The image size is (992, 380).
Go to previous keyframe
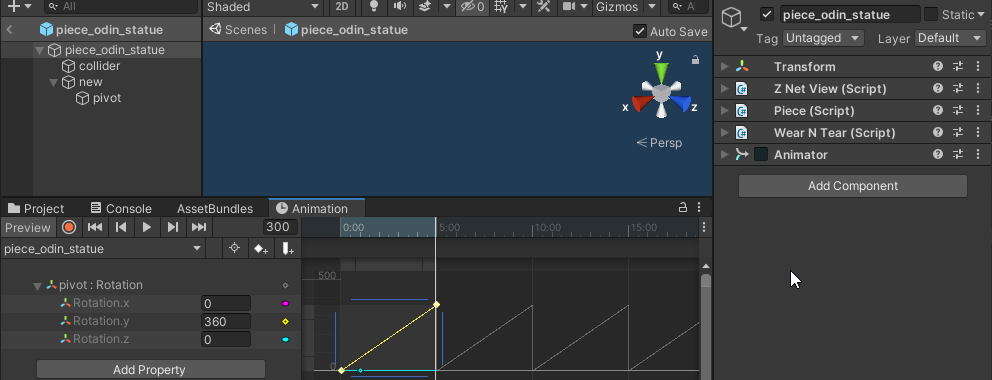[121, 227]
